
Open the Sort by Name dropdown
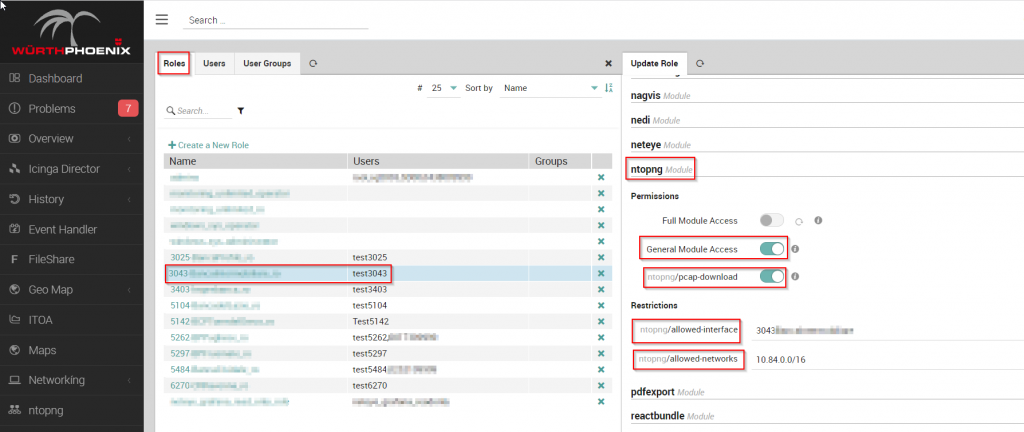tap(549, 88)
